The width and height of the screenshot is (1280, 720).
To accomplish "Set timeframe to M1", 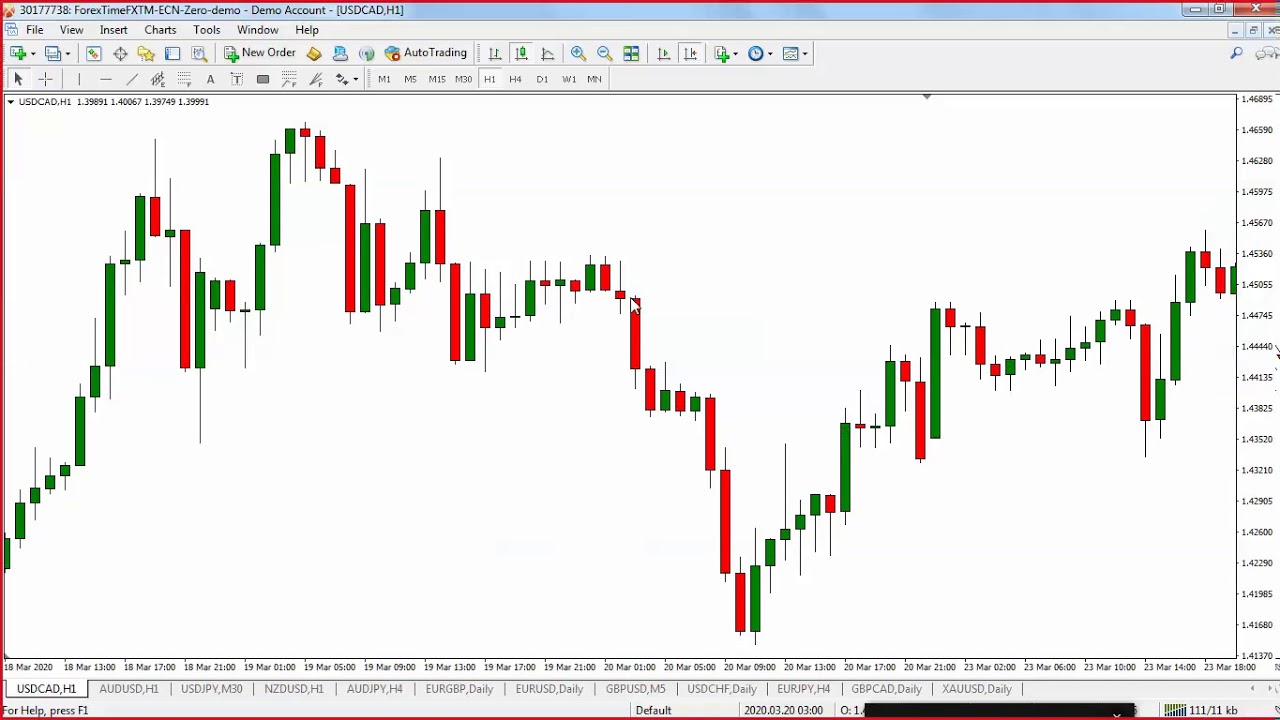I will pos(384,79).
